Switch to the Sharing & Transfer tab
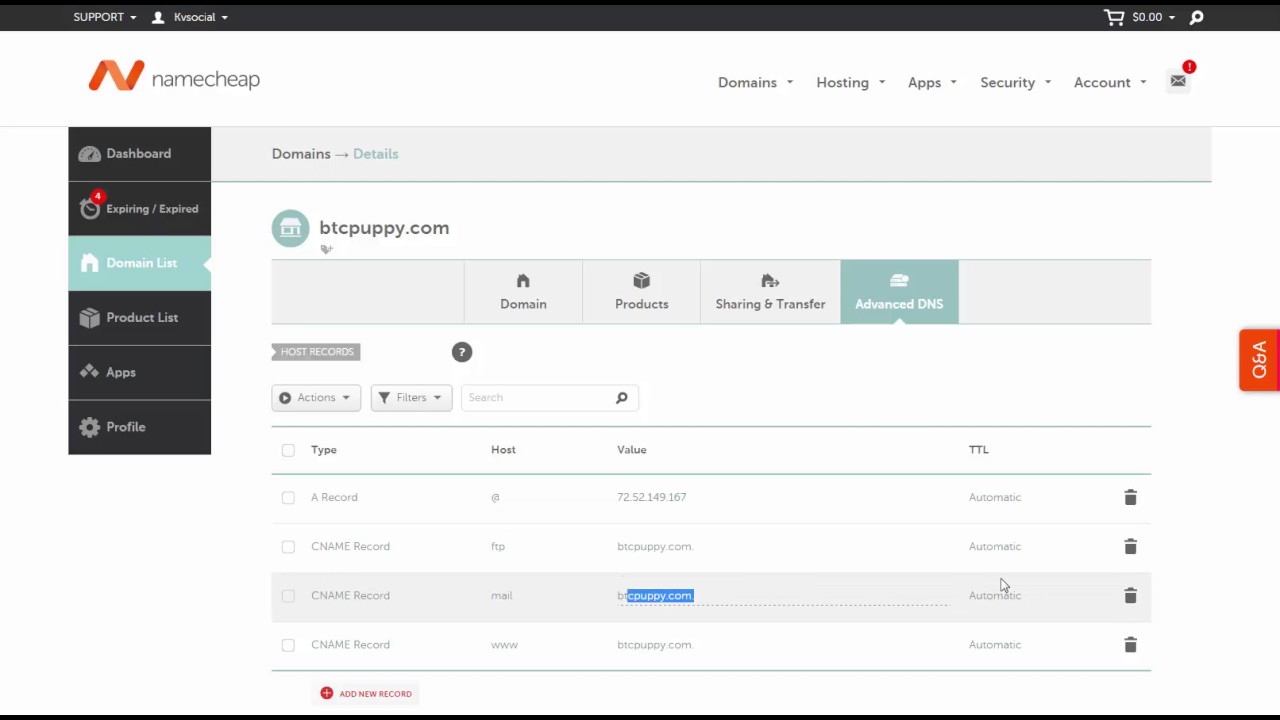The image size is (1280, 720). click(x=770, y=291)
